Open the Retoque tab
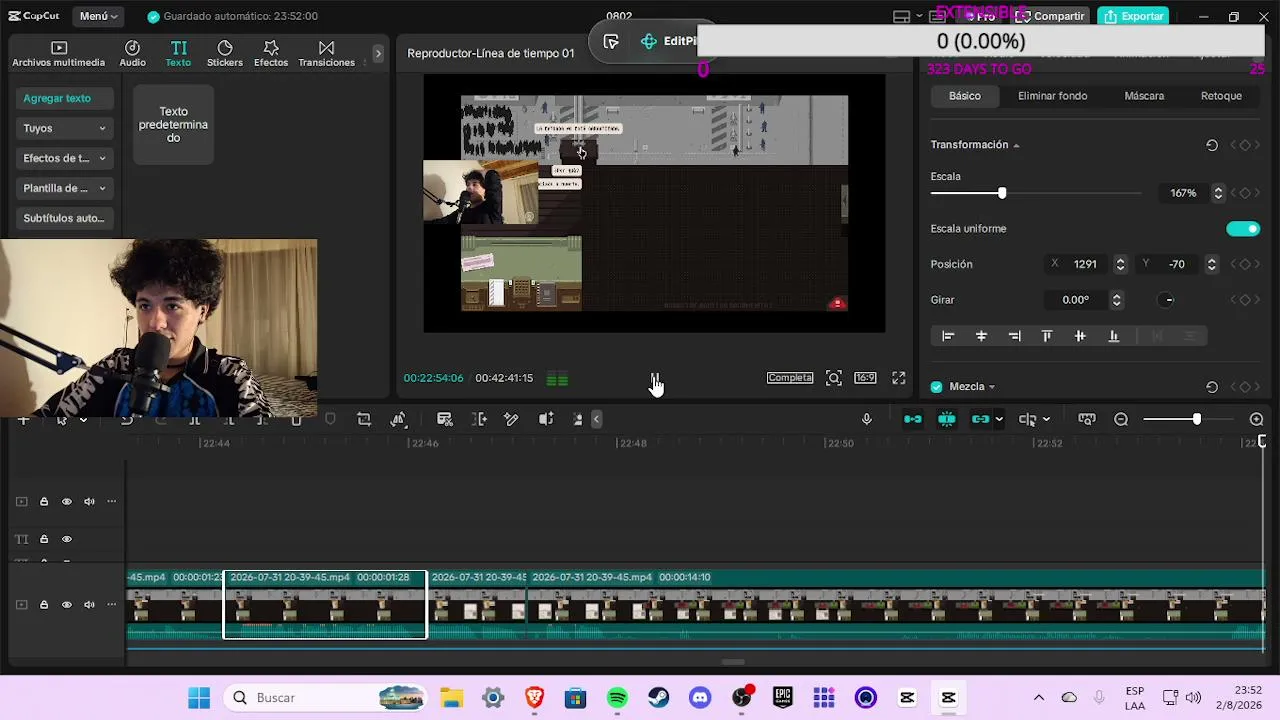 [x=1221, y=96]
